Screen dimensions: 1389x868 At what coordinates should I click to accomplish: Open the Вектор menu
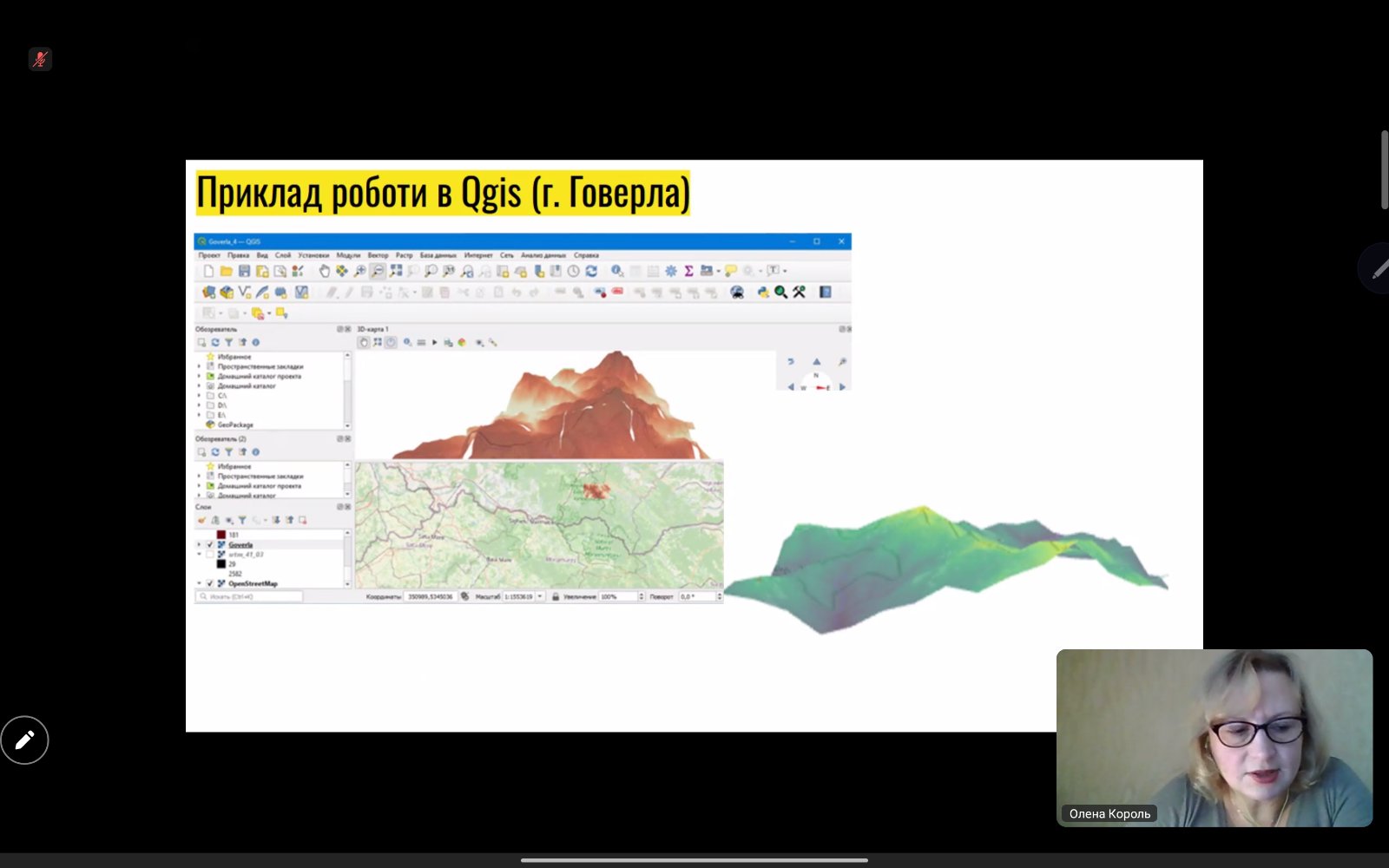pos(378,255)
